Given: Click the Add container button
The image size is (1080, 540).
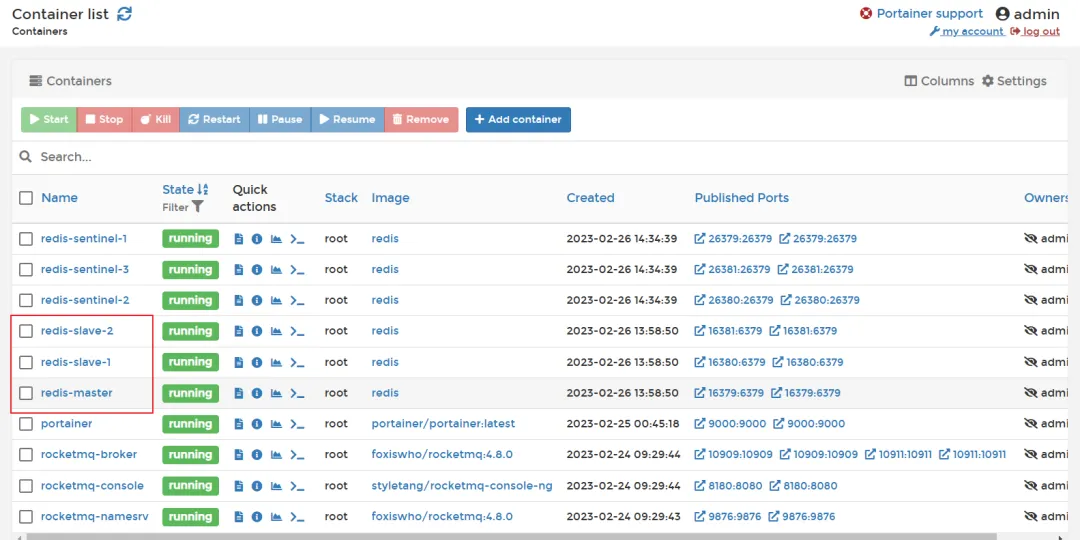Looking at the screenshot, I should [518, 119].
